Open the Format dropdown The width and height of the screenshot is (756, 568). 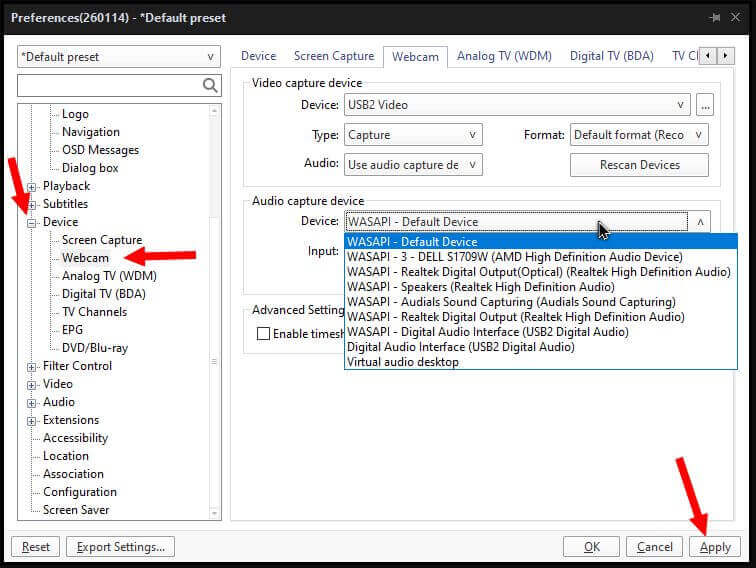pyautogui.click(x=639, y=135)
